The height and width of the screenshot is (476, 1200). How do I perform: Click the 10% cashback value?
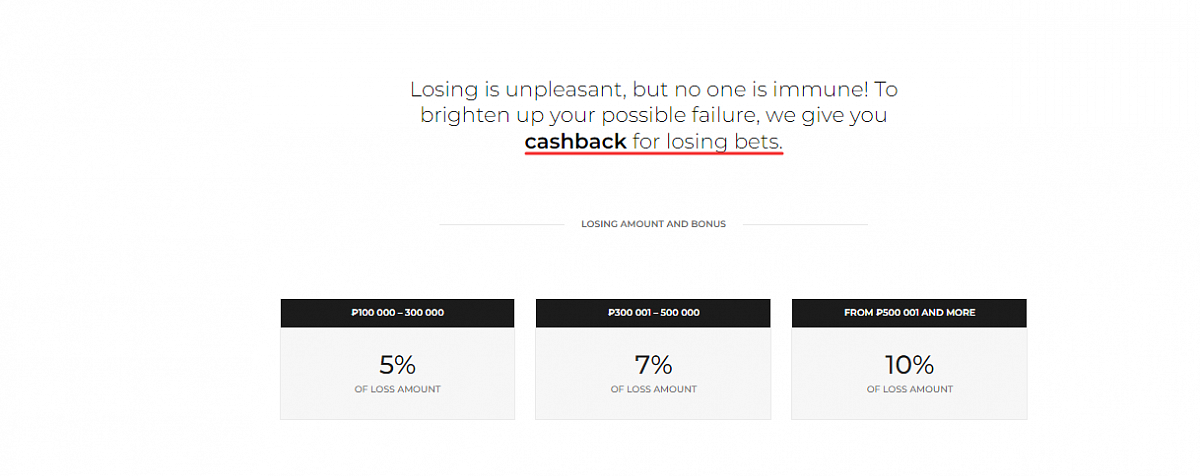(909, 365)
